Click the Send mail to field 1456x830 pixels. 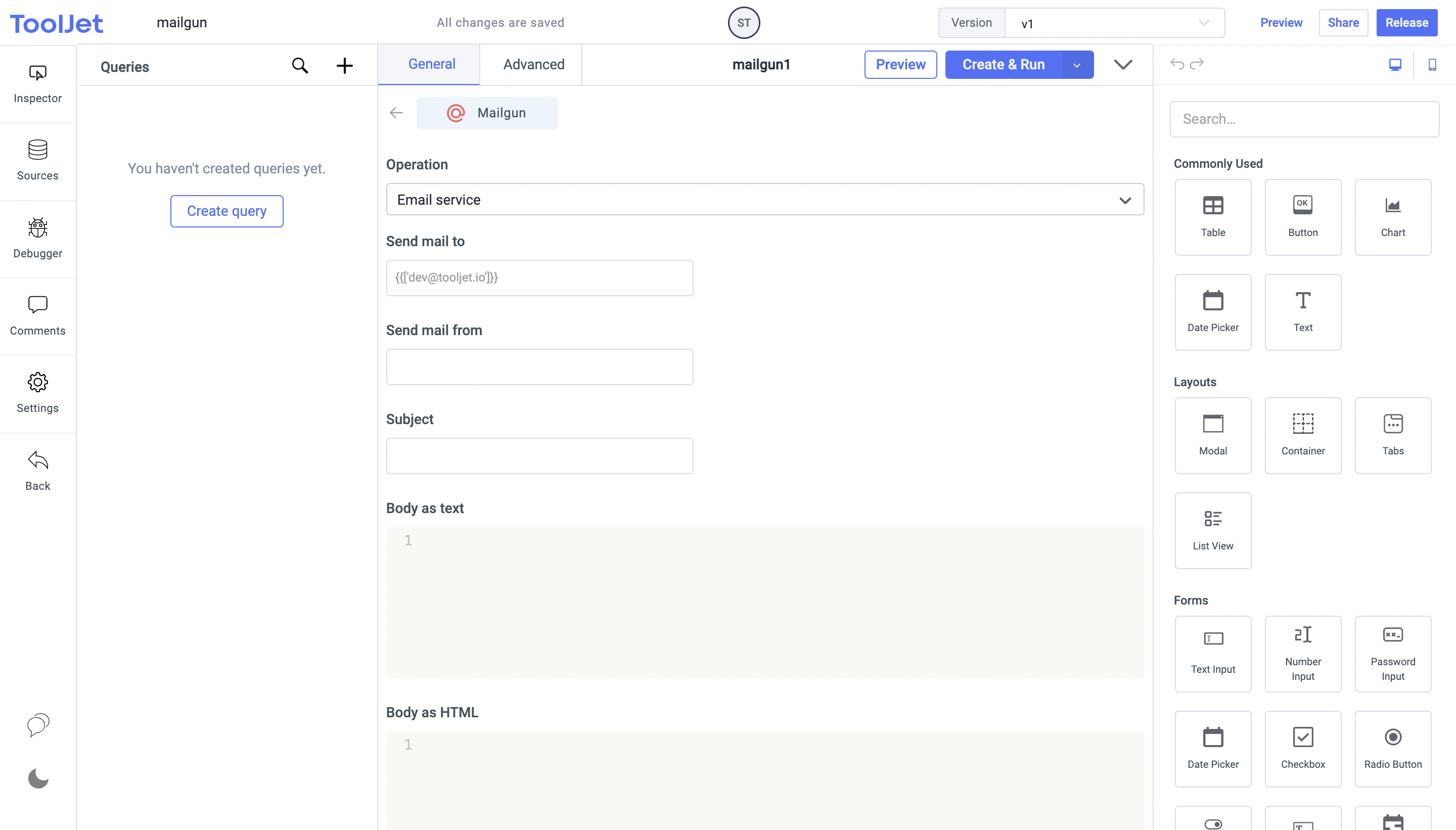point(539,278)
